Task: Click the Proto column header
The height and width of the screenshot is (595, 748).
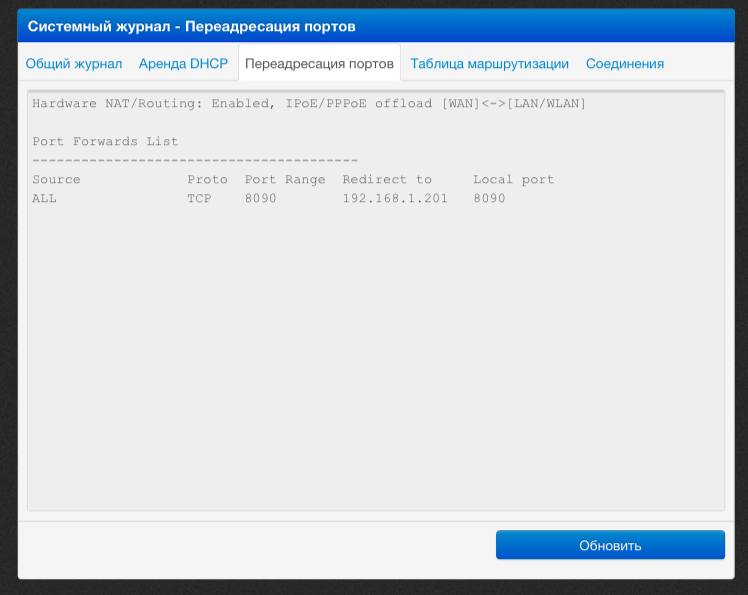Action: click(207, 179)
